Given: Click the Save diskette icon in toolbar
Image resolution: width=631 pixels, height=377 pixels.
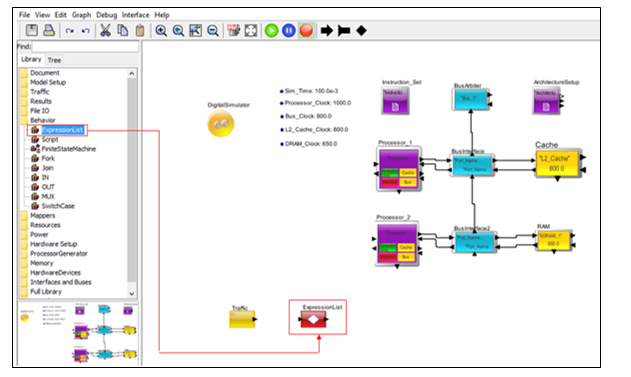Looking at the screenshot, I should [x=32, y=30].
